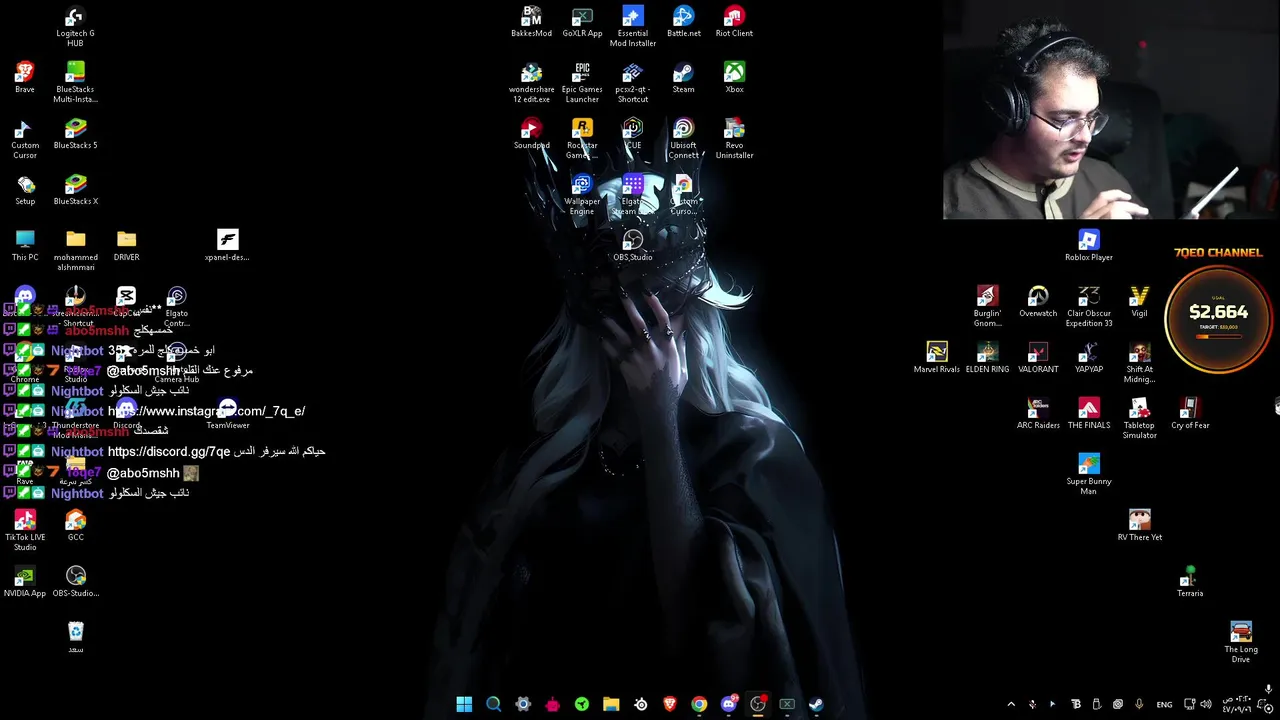Open the Xbox desktop shortcut
1280x720 pixels.
[x=734, y=78]
